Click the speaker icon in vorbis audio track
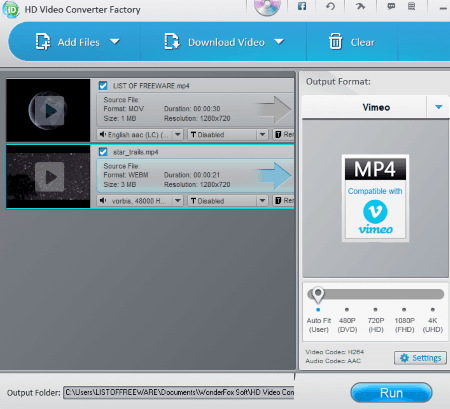 click(x=103, y=201)
